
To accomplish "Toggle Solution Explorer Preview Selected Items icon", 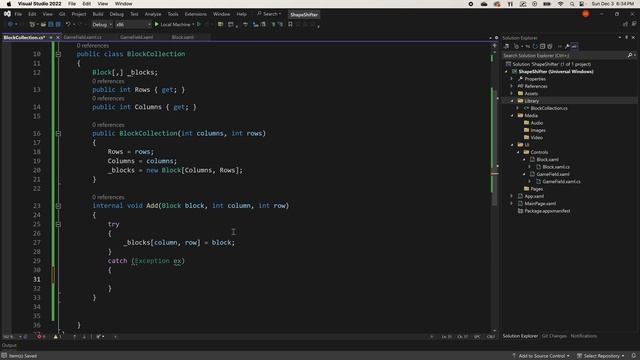I will pos(574,47).
